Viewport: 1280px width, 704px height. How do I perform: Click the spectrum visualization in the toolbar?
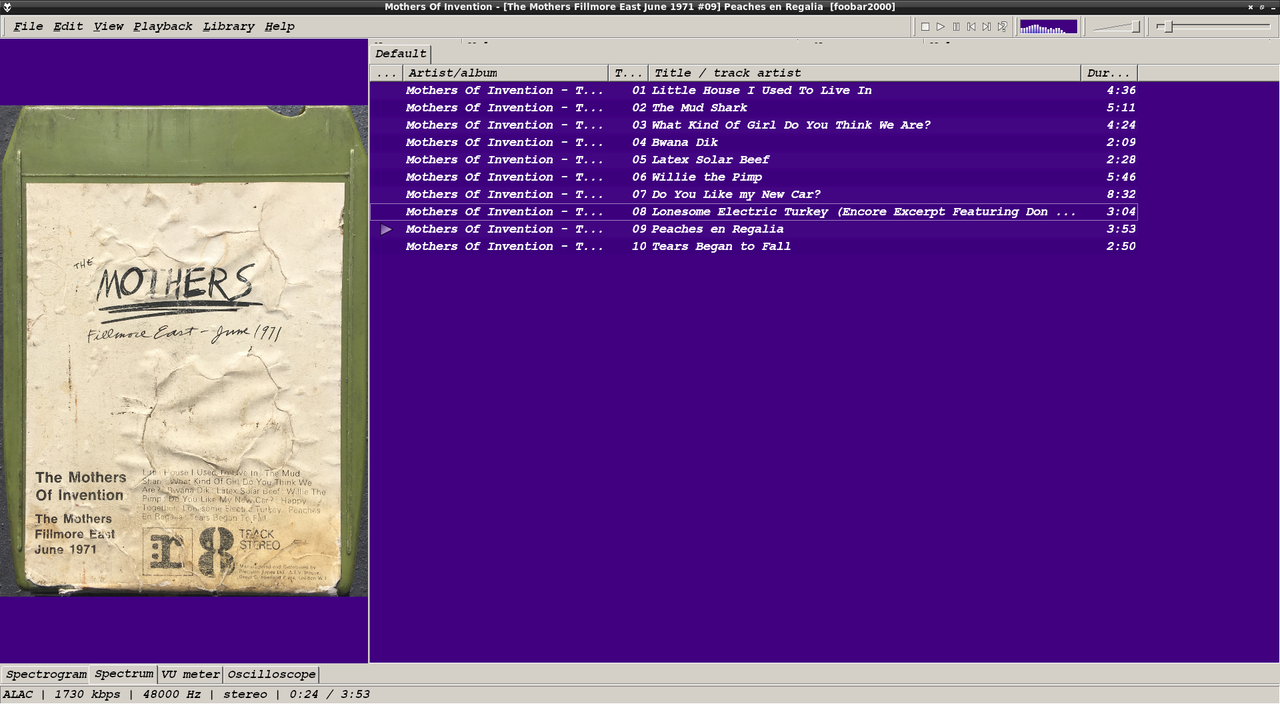(x=1048, y=27)
